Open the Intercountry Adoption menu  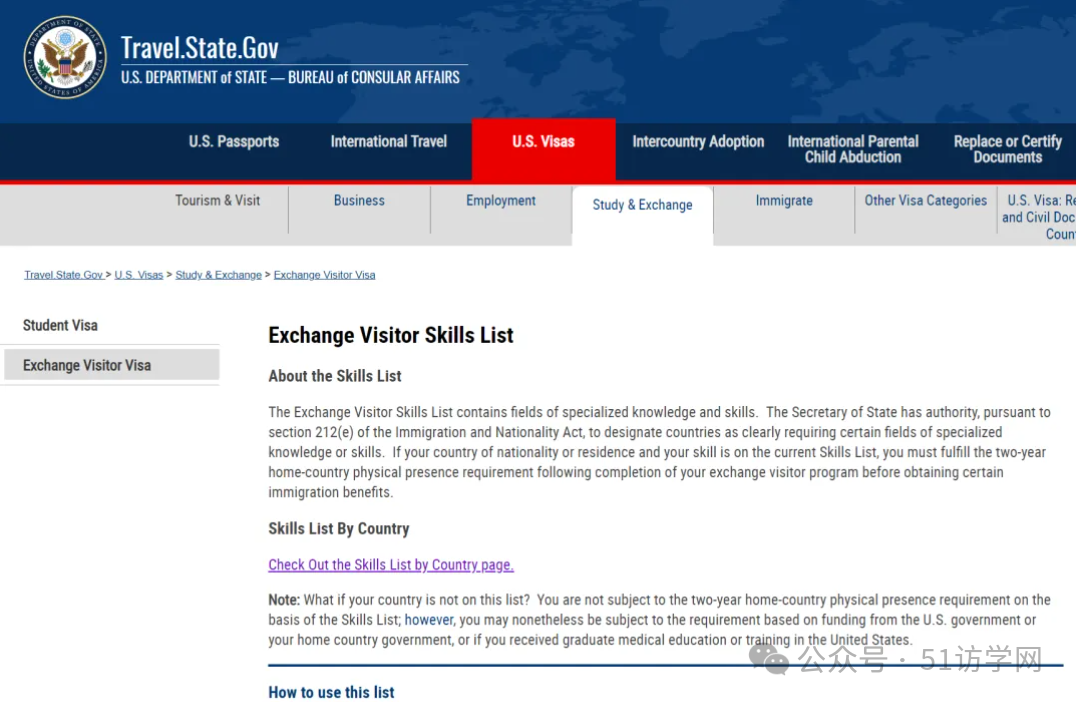click(x=698, y=141)
